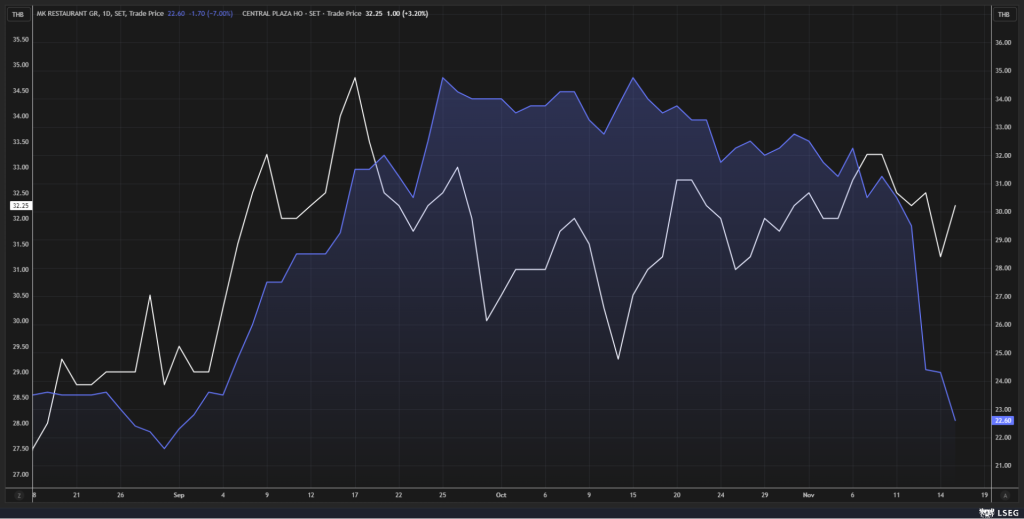Click the blue 22.60 price tag on right axis
Screen dimensions: 1024x519
(x=1003, y=421)
